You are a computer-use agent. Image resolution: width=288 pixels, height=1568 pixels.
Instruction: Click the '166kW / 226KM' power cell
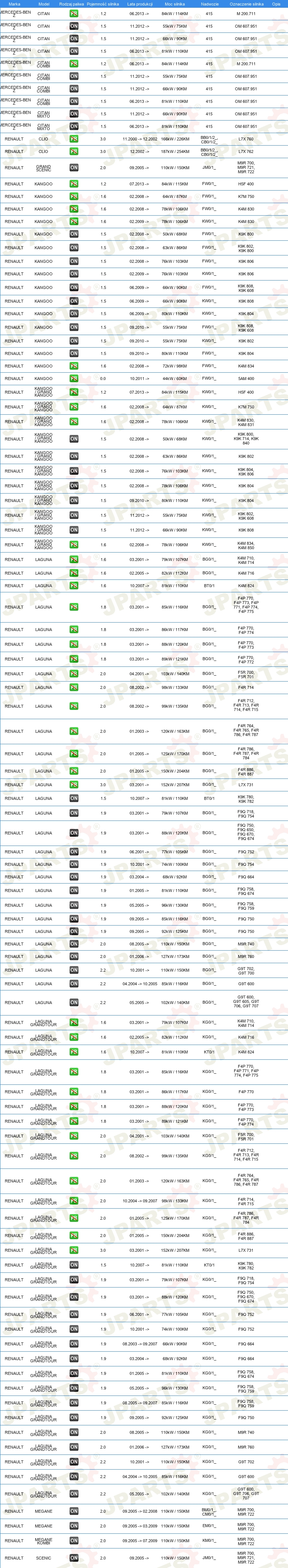[x=175, y=139]
